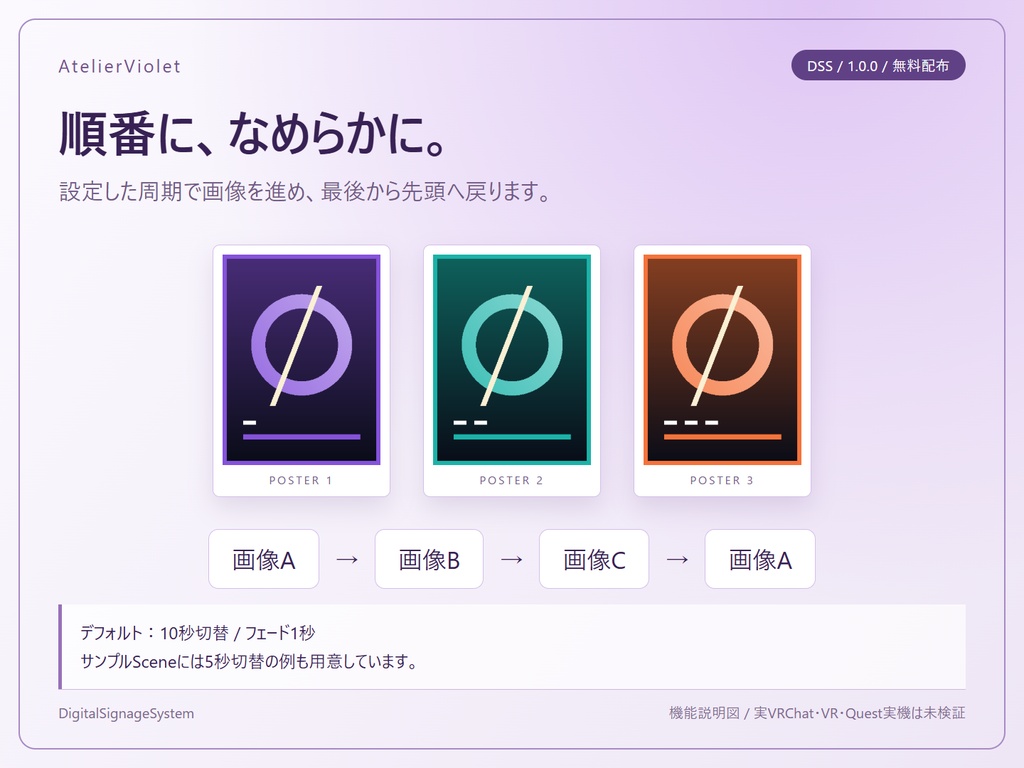Click the teal ring symbol in Poster 2

tap(511, 345)
